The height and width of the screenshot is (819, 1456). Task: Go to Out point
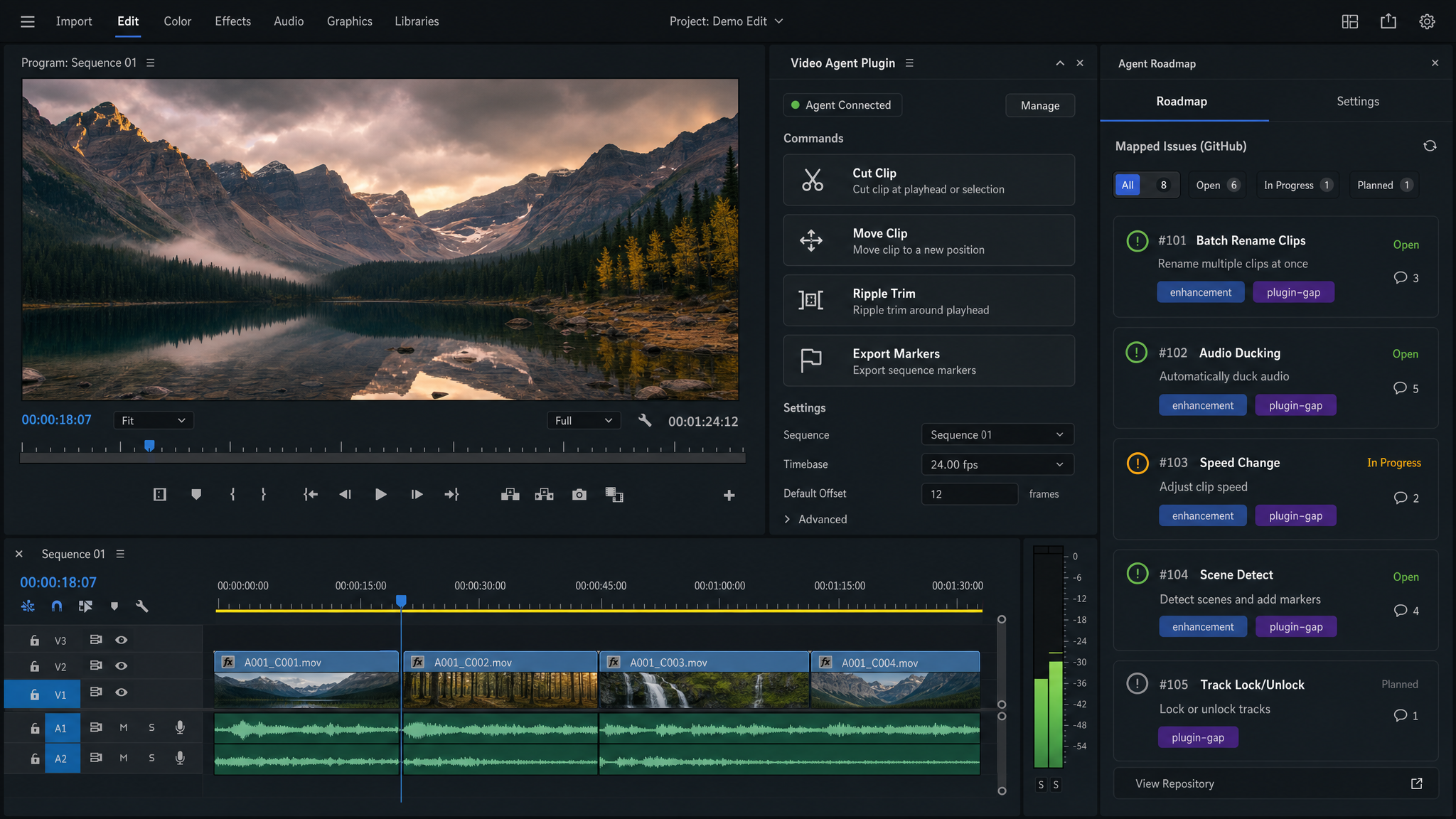click(452, 494)
